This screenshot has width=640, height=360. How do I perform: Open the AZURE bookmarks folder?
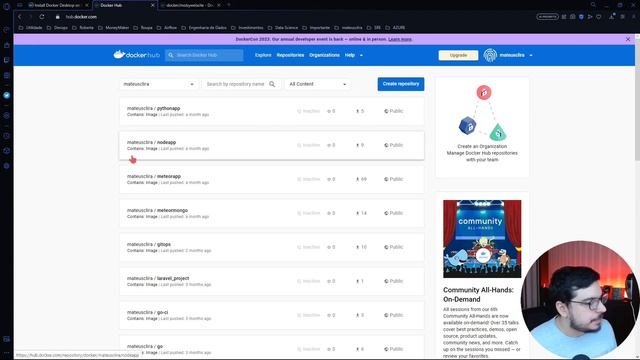(x=396, y=28)
